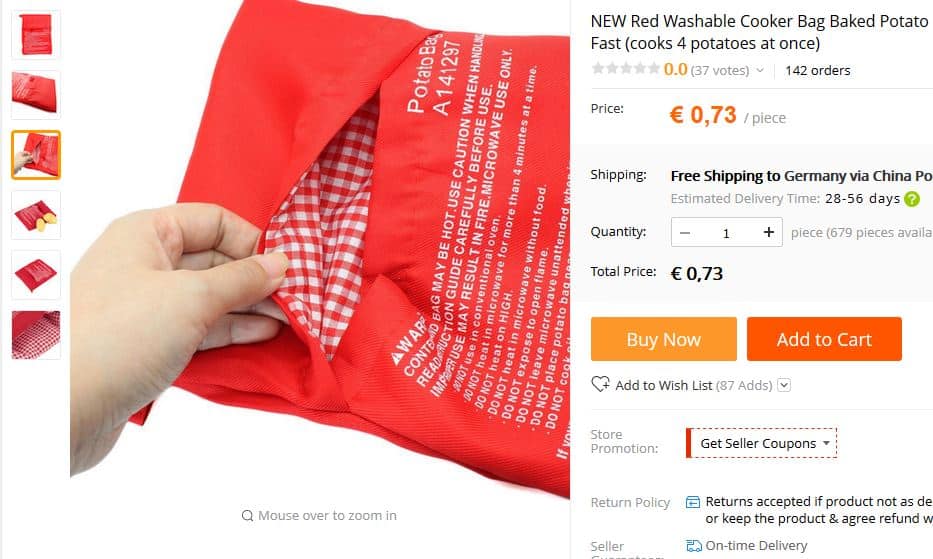This screenshot has width=933, height=559.
Task: Click the quantity input field
Action: [x=726, y=233]
